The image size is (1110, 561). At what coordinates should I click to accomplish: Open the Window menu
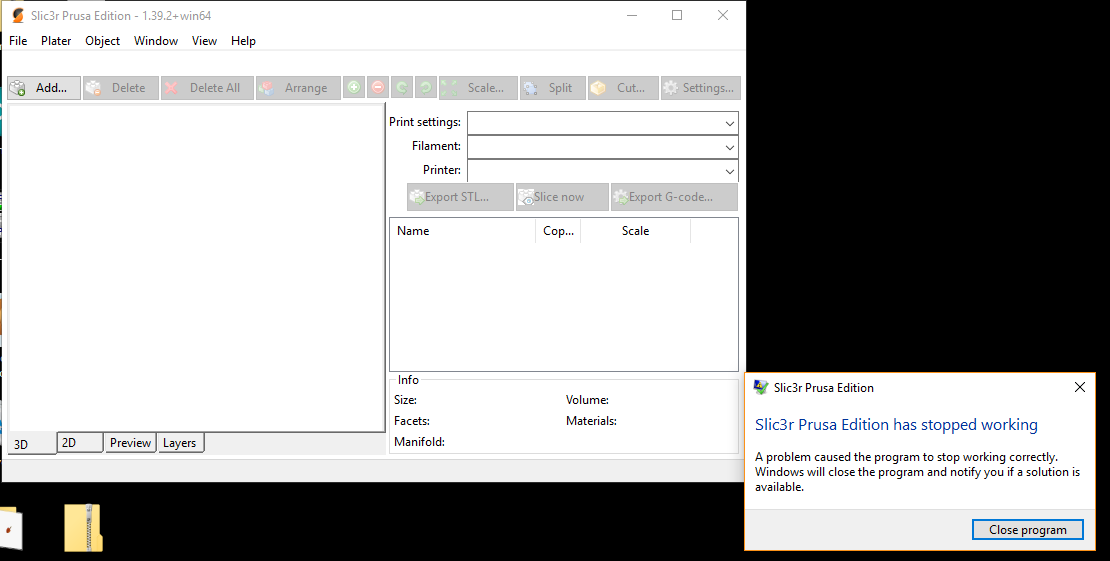[x=156, y=41]
